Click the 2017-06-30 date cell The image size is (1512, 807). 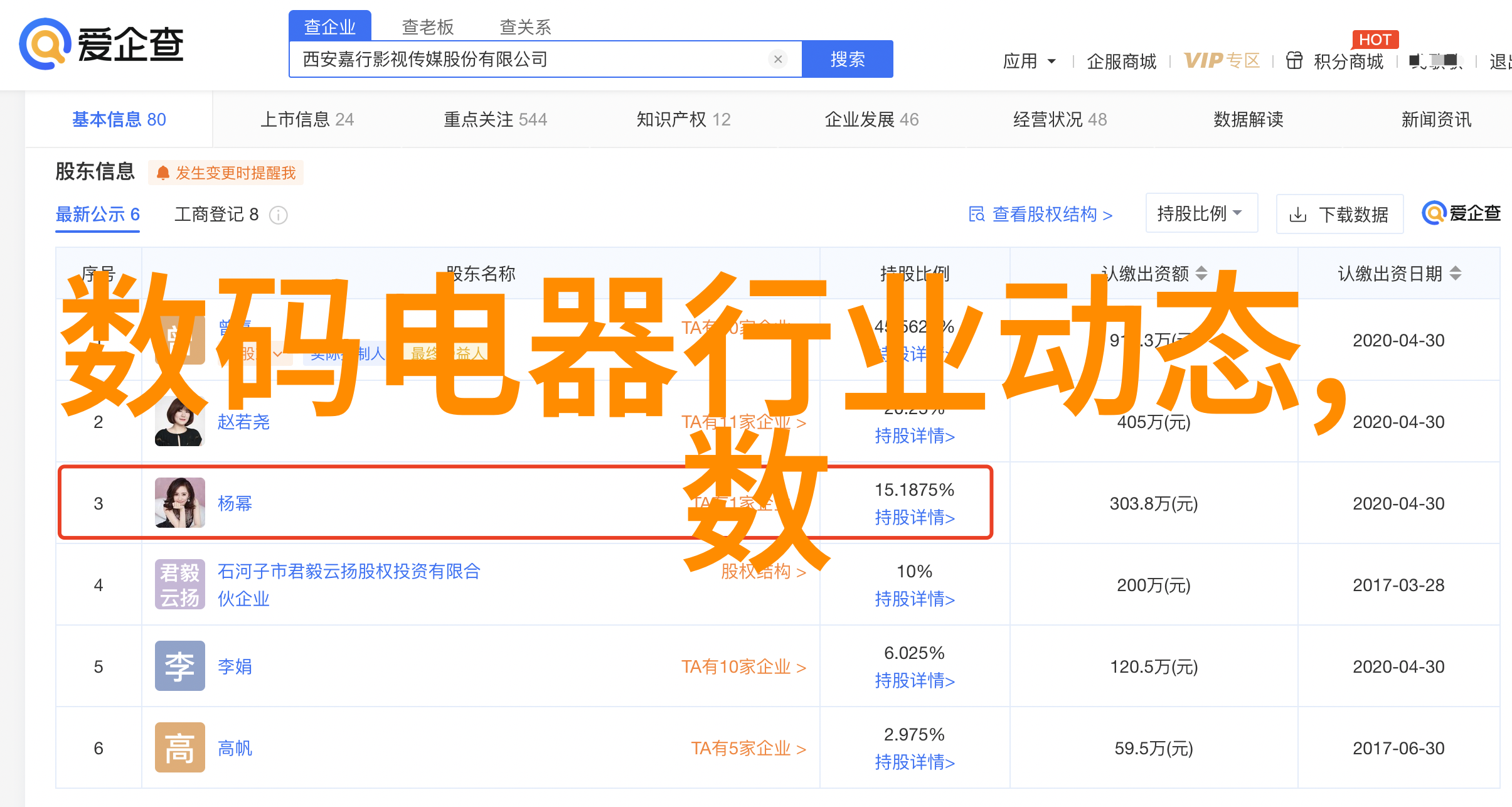pos(1398,748)
